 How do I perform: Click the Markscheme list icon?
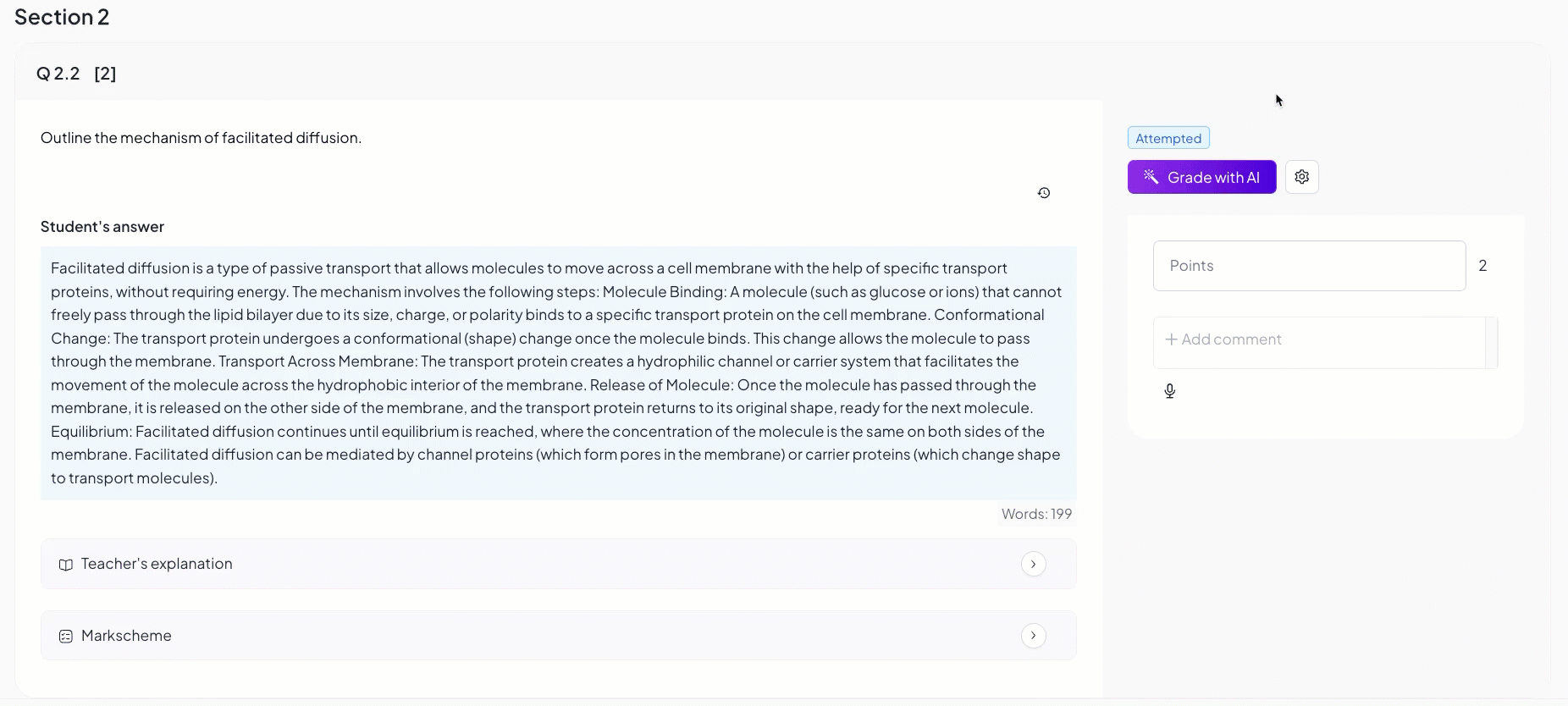[66, 636]
